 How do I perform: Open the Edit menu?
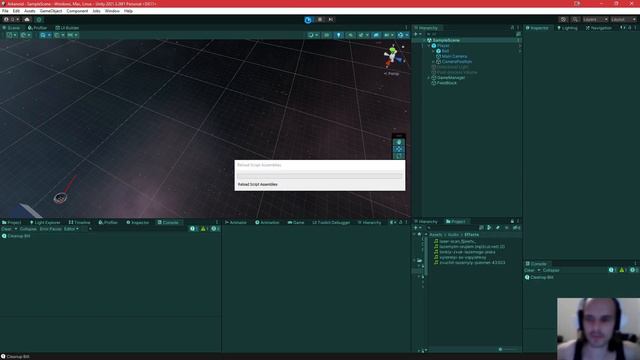pos(16,11)
